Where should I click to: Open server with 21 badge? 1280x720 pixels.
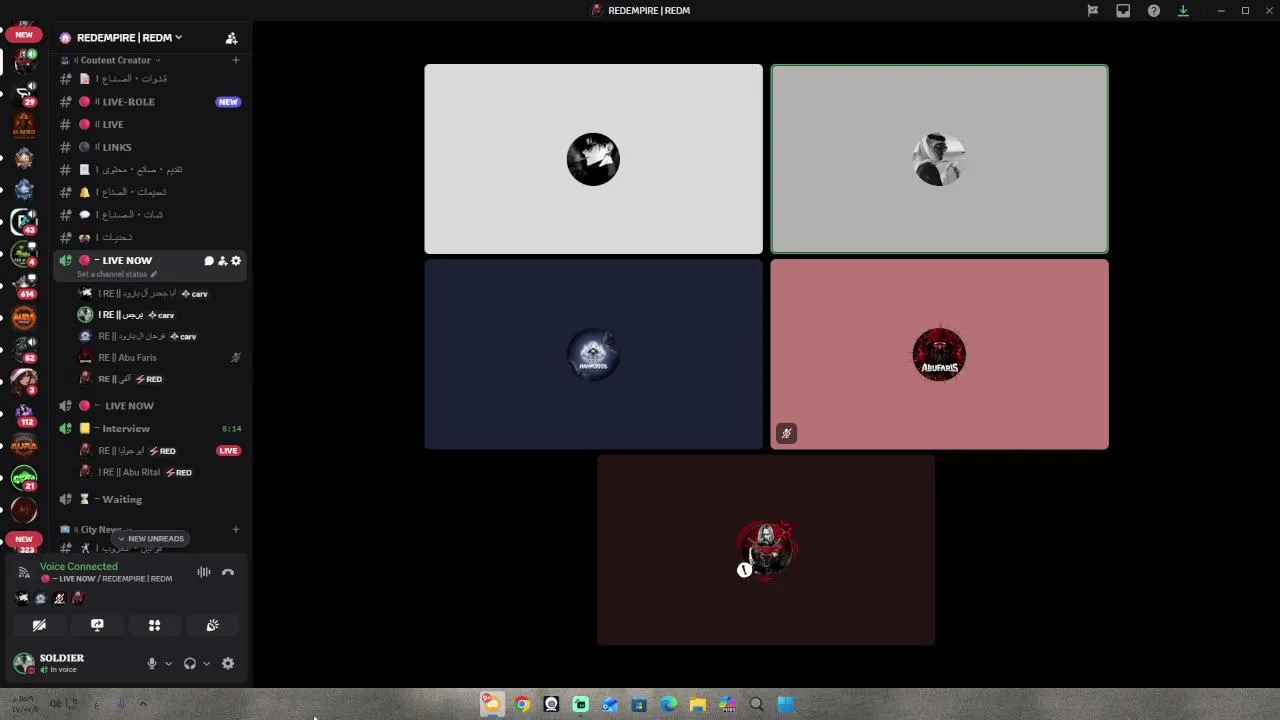[x=24, y=478]
